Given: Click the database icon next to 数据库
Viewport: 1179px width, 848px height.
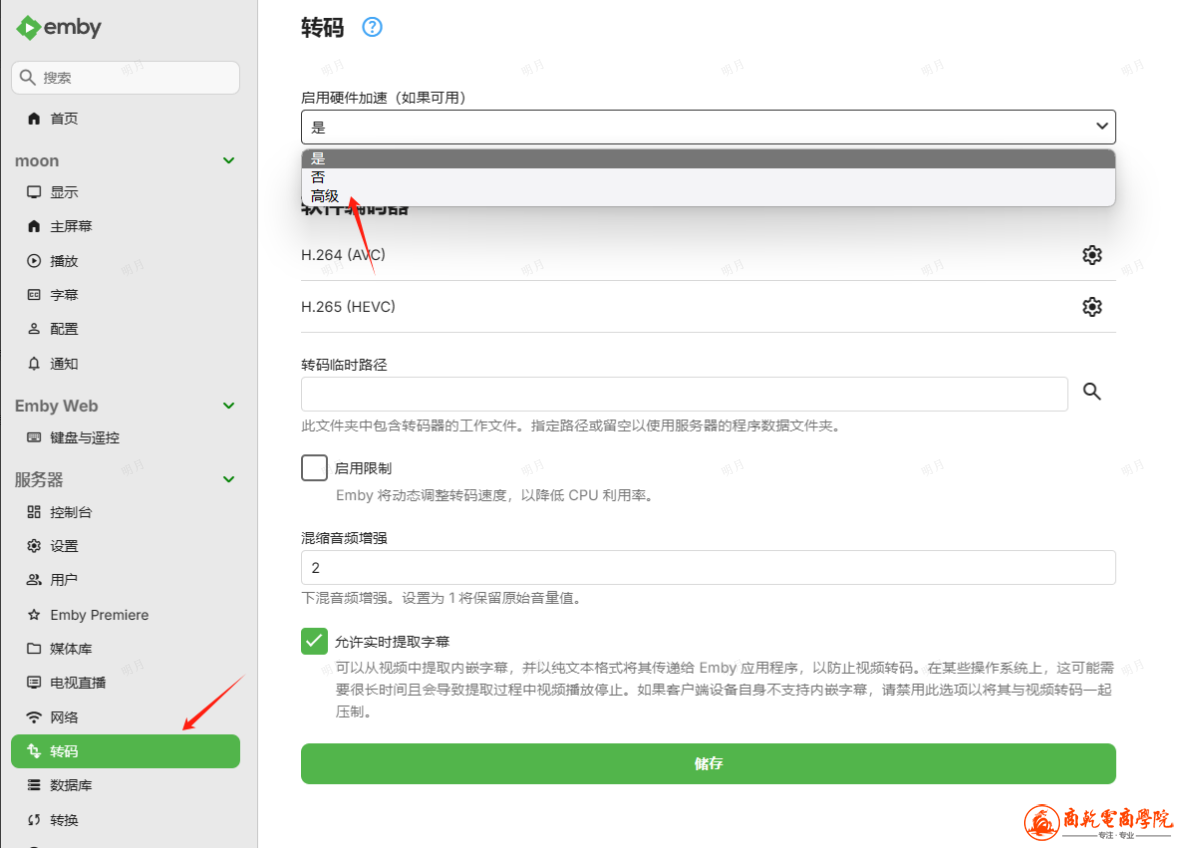Looking at the screenshot, I should point(34,785).
